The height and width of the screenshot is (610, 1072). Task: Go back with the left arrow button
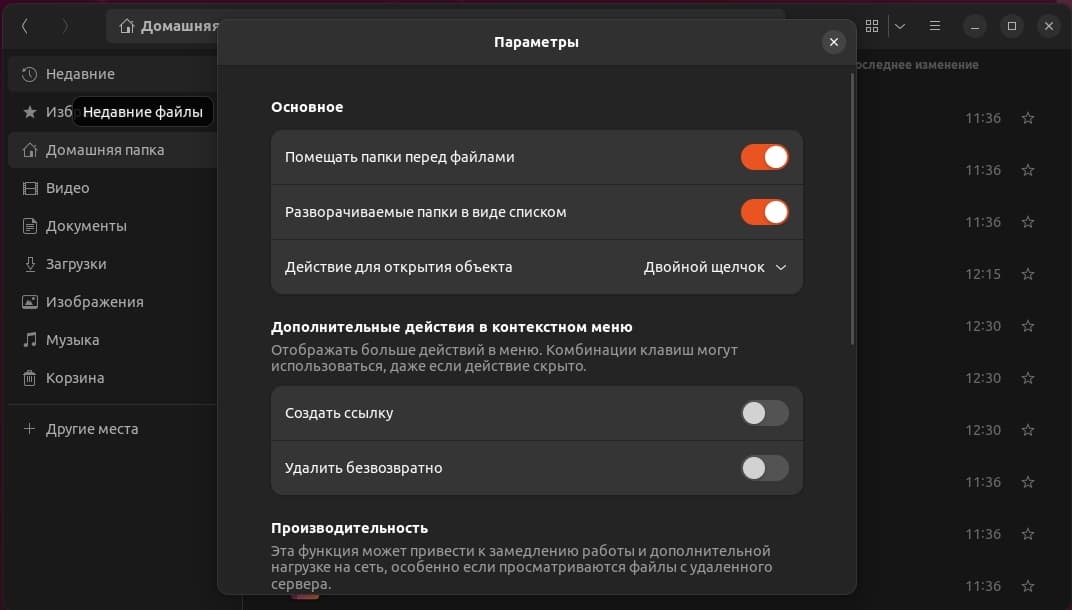click(25, 26)
